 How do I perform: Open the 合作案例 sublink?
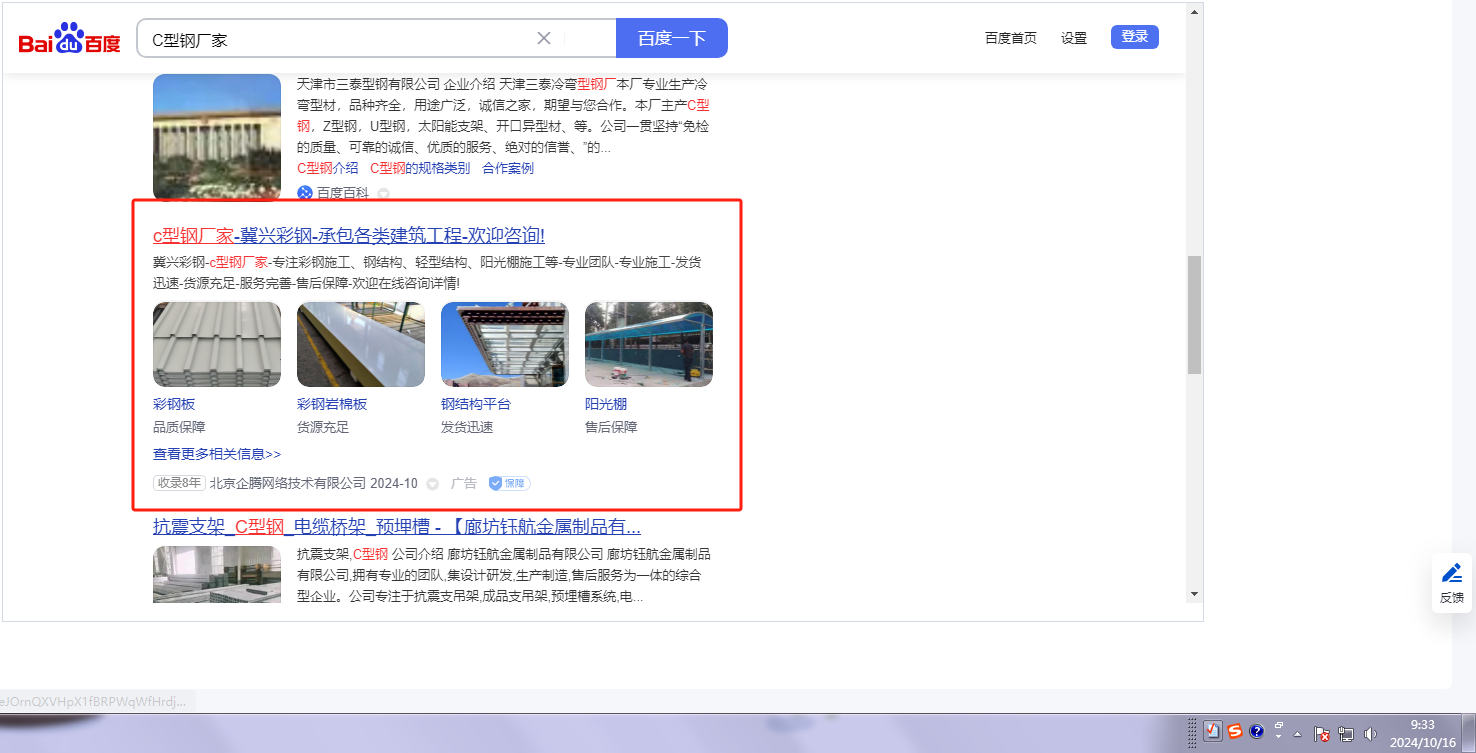tap(508, 168)
